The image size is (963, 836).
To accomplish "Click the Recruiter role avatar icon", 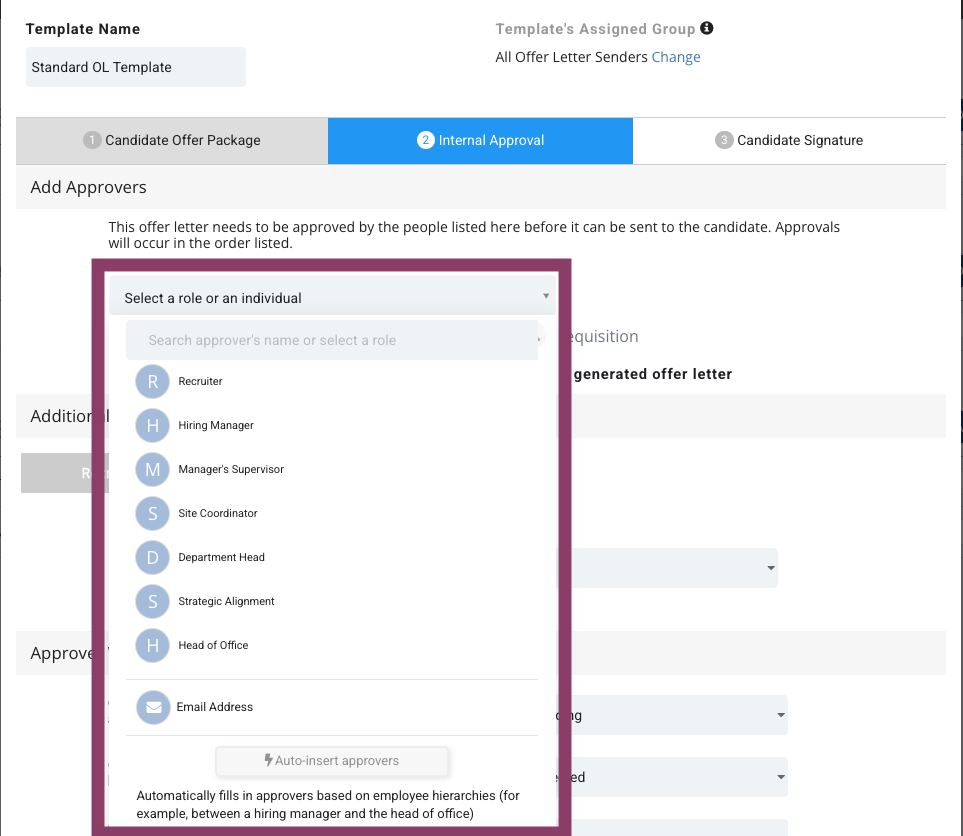I will point(152,381).
